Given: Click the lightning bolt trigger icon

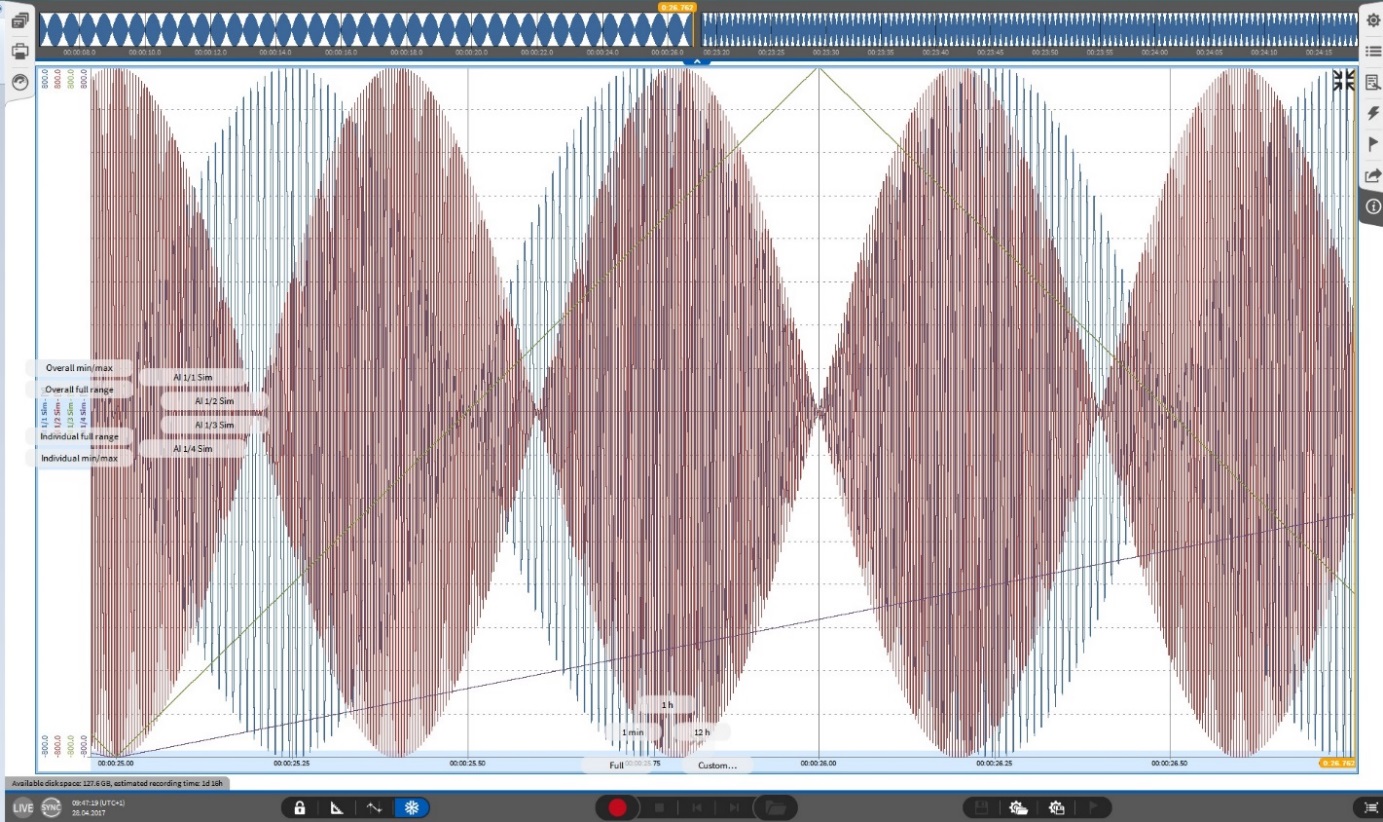Looking at the screenshot, I should [1372, 114].
